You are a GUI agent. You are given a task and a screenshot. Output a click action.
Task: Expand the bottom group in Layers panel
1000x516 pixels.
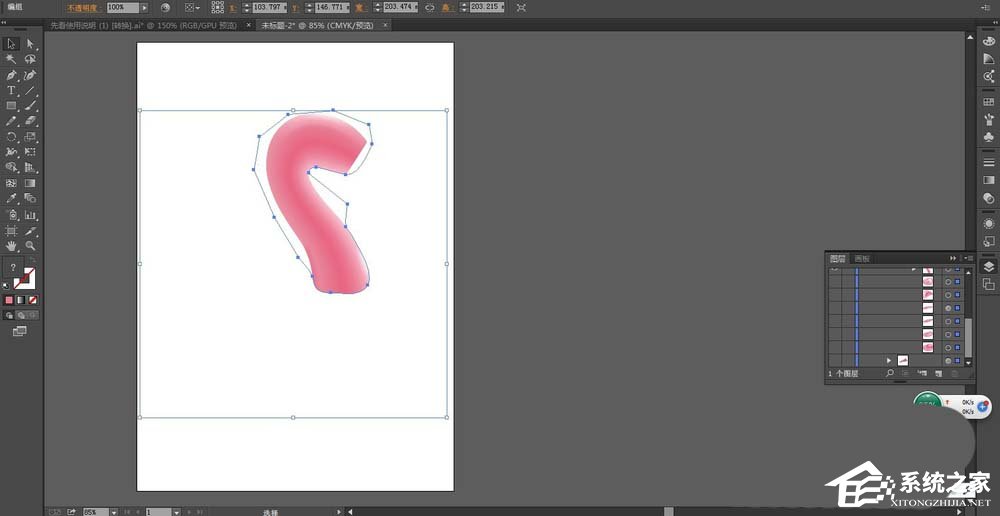tap(889, 360)
